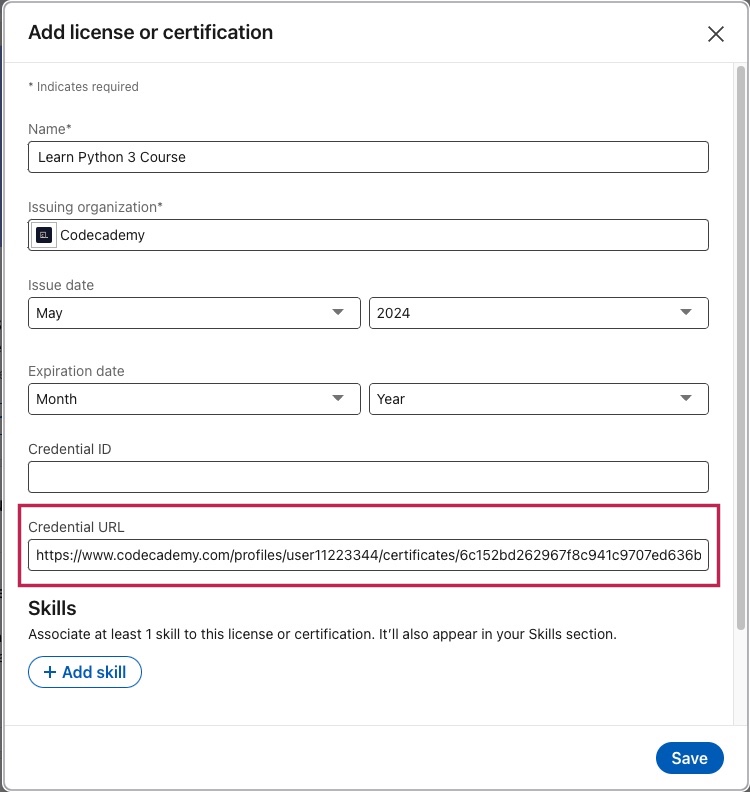Click the Credential ID label text
The width and height of the screenshot is (750, 792).
point(70,449)
